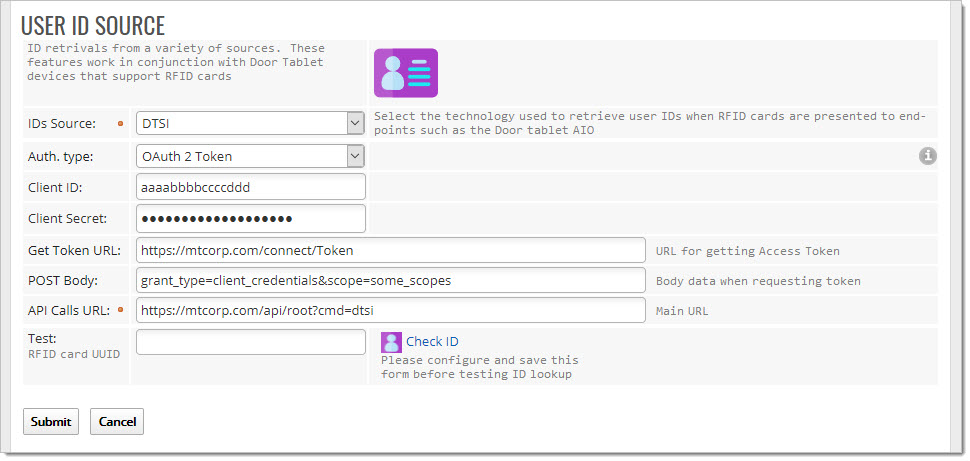
Task: Click the "Client Secret:" field label
Action: click(x=68, y=219)
